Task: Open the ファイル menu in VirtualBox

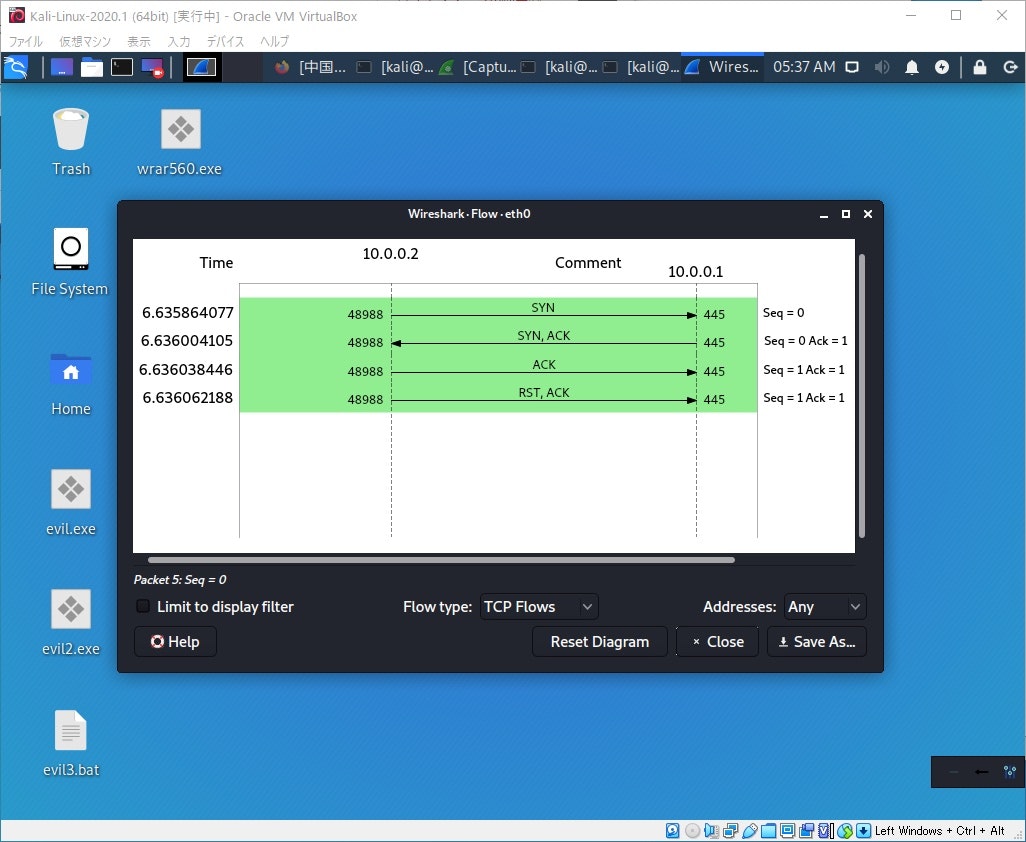Action: tap(25, 41)
